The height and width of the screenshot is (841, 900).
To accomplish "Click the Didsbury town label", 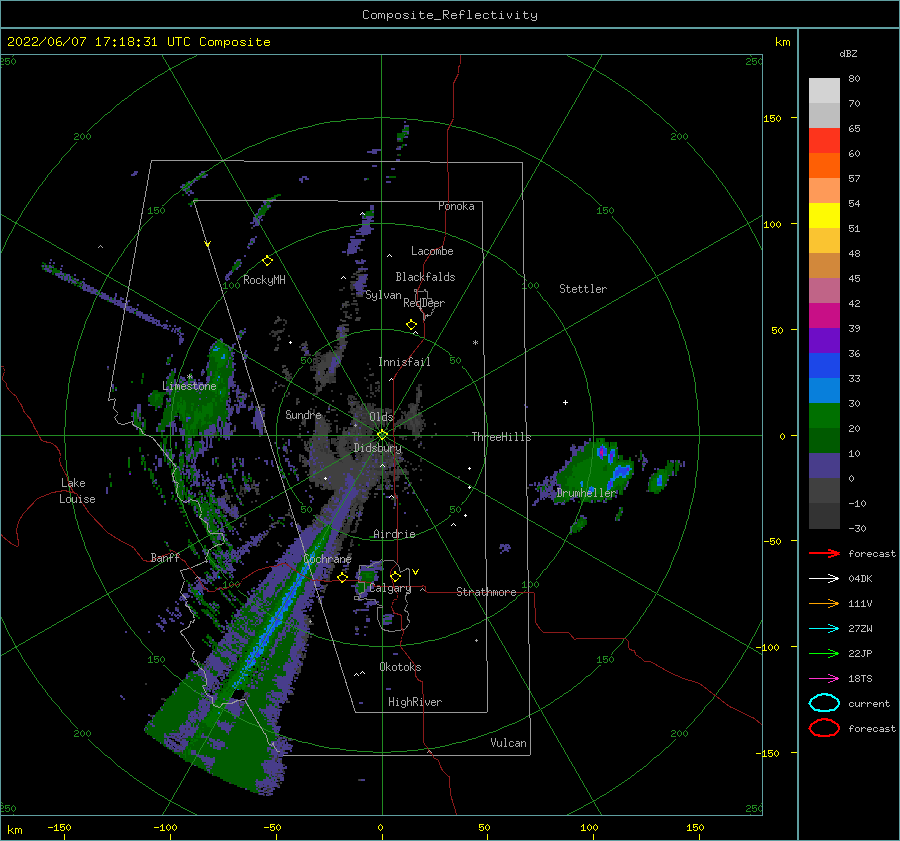I will click(x=378, y=448).
